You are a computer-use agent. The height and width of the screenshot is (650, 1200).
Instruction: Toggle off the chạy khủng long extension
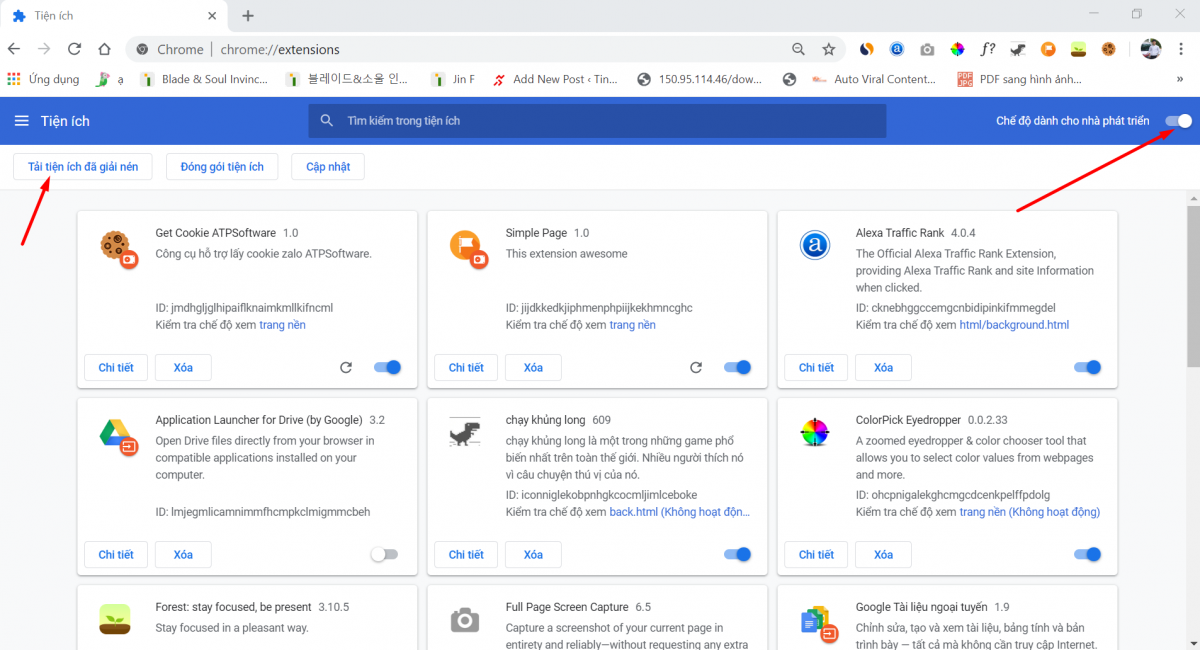pyautogui.click(x=737, y=554)
